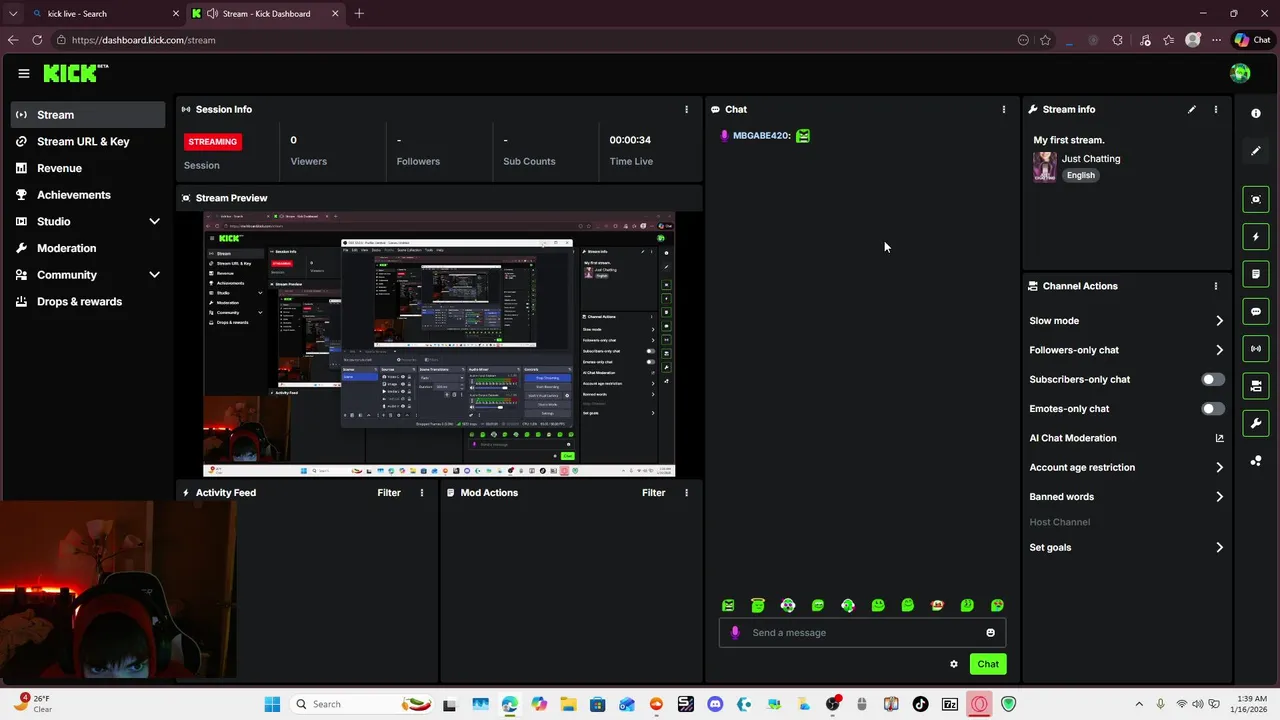
Task: Open Stream info panel options menu
Action: click(1216, 109)
